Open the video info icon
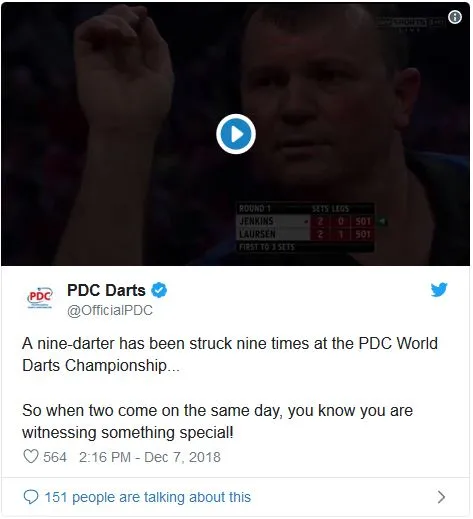Screen dimensions: 473x519 pyautogui.click(x=455, y=17)
